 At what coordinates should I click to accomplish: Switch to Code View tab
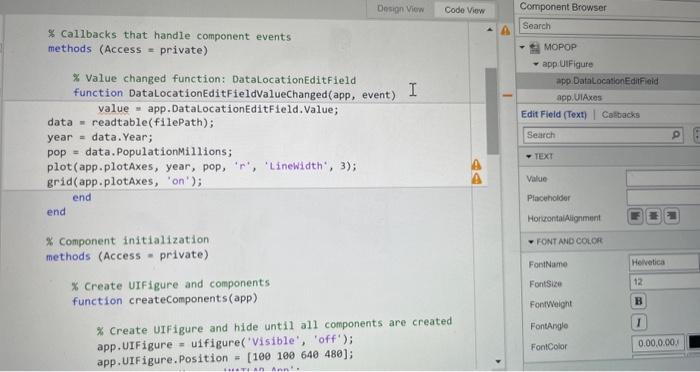[464, 9]
